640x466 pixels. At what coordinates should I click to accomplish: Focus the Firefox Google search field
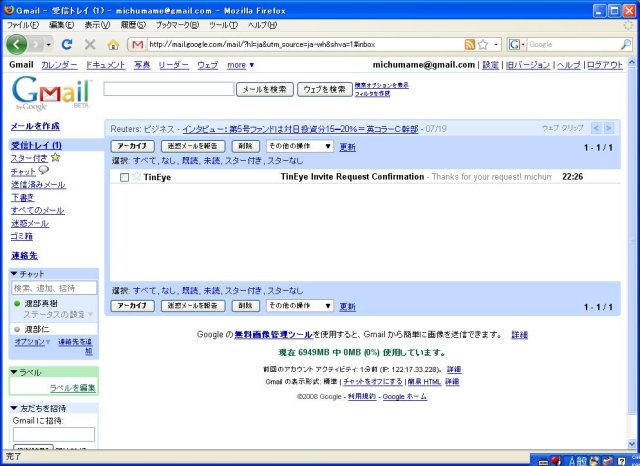(573, 44)
